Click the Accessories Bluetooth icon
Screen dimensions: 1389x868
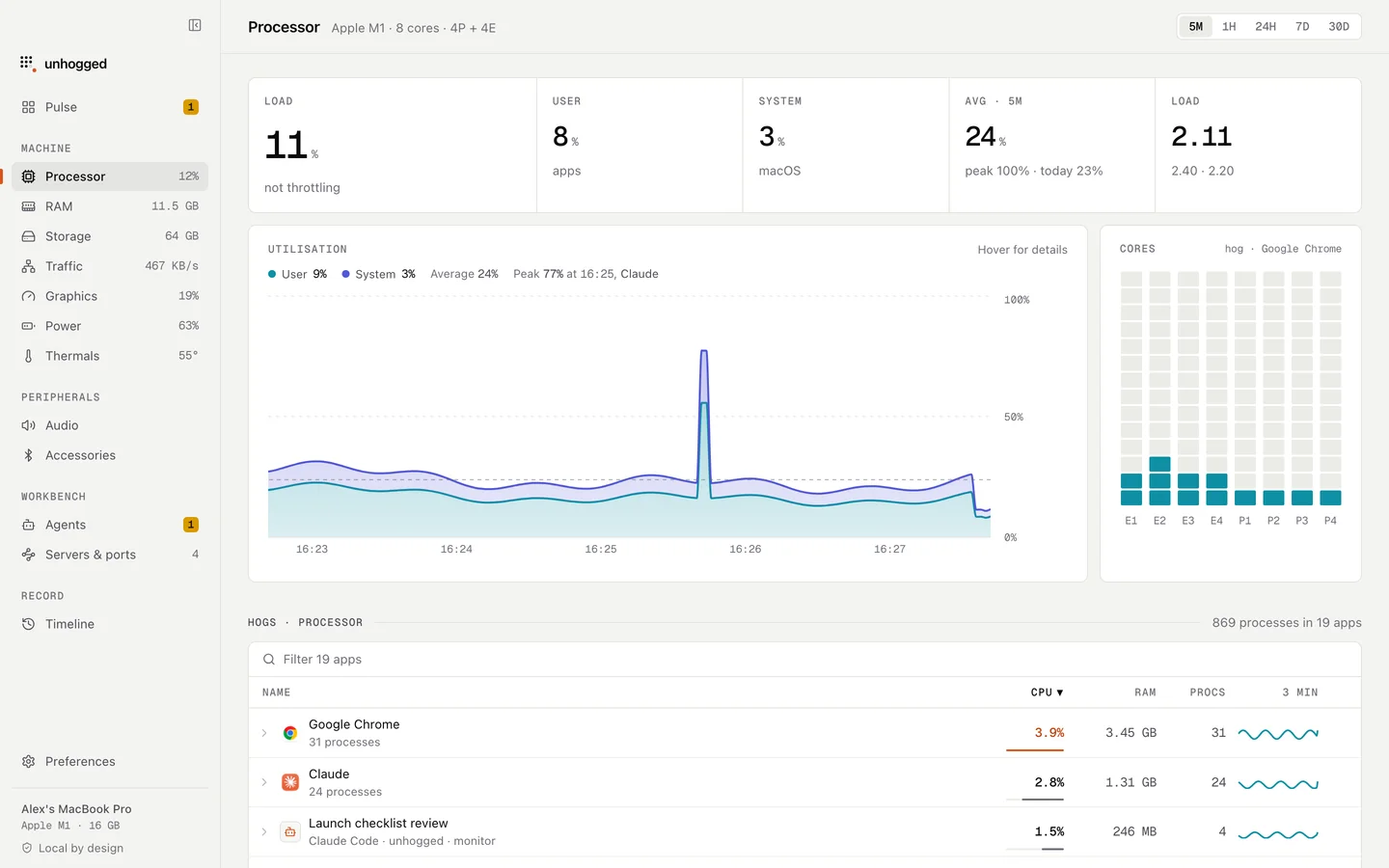pos(28,455)
